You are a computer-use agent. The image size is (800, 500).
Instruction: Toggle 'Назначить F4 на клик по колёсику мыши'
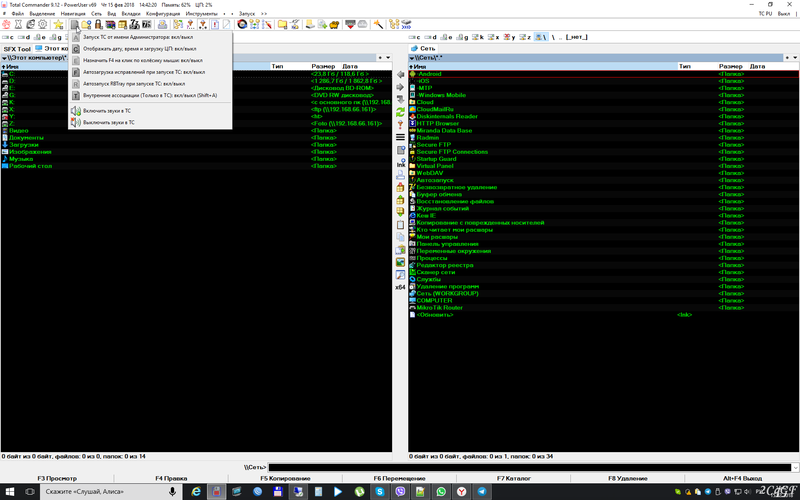click(x=150, y=60)
